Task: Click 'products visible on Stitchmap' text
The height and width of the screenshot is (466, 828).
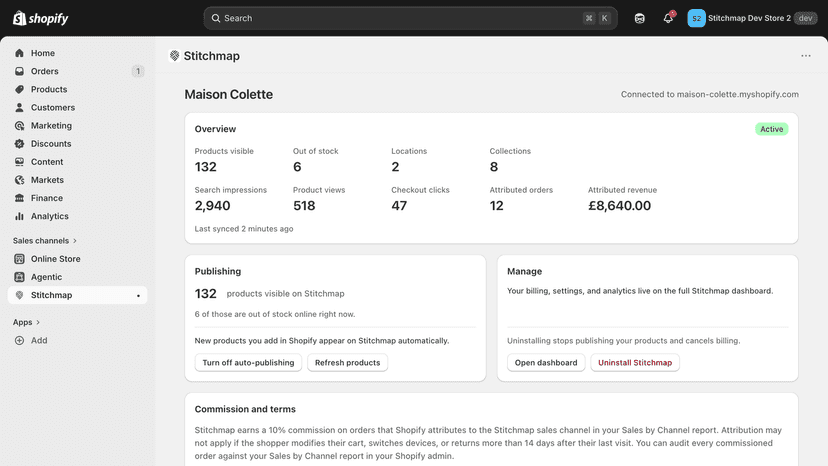Action: 285,293
